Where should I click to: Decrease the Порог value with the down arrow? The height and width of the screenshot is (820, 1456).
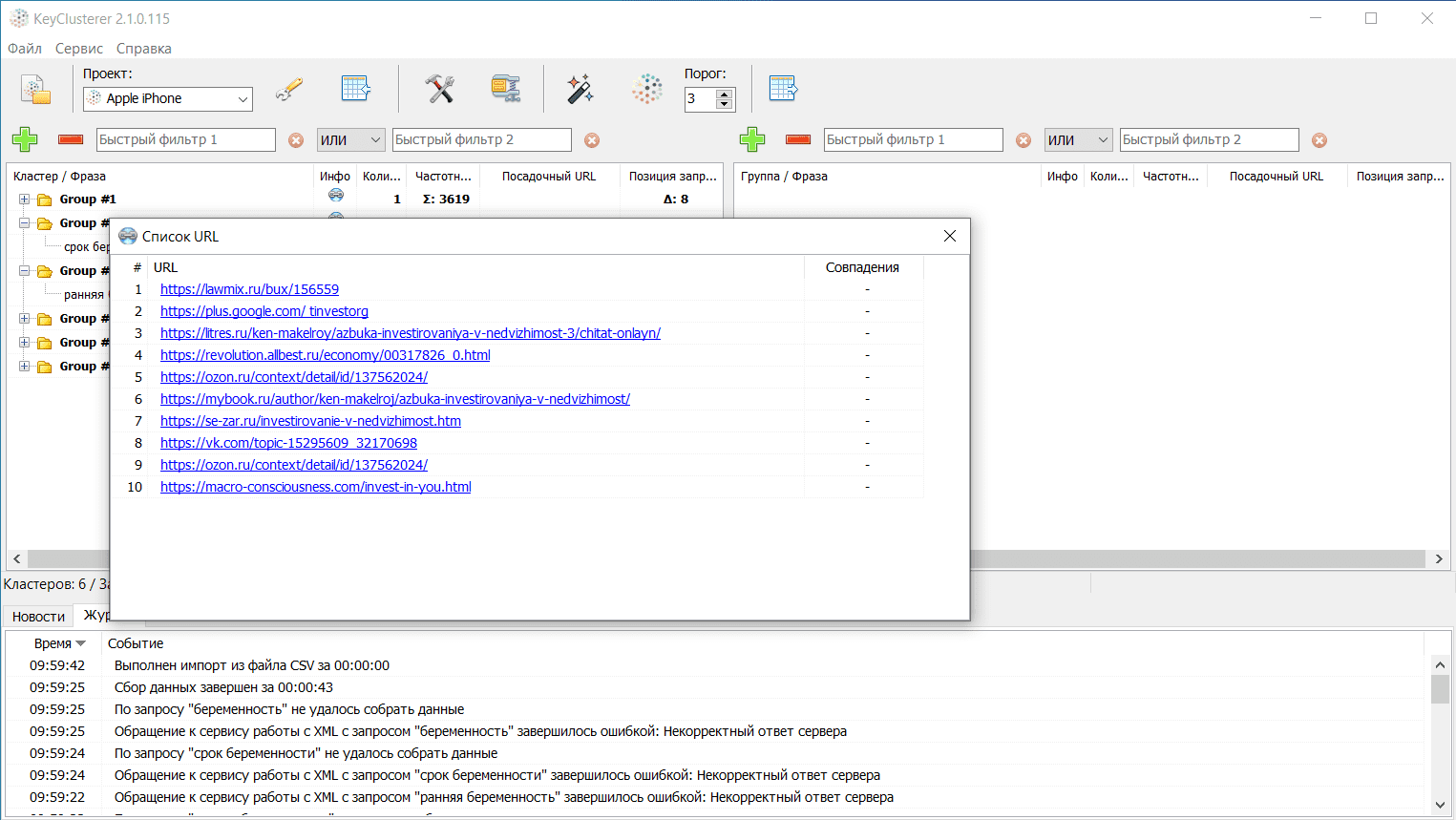coord(725,104)
